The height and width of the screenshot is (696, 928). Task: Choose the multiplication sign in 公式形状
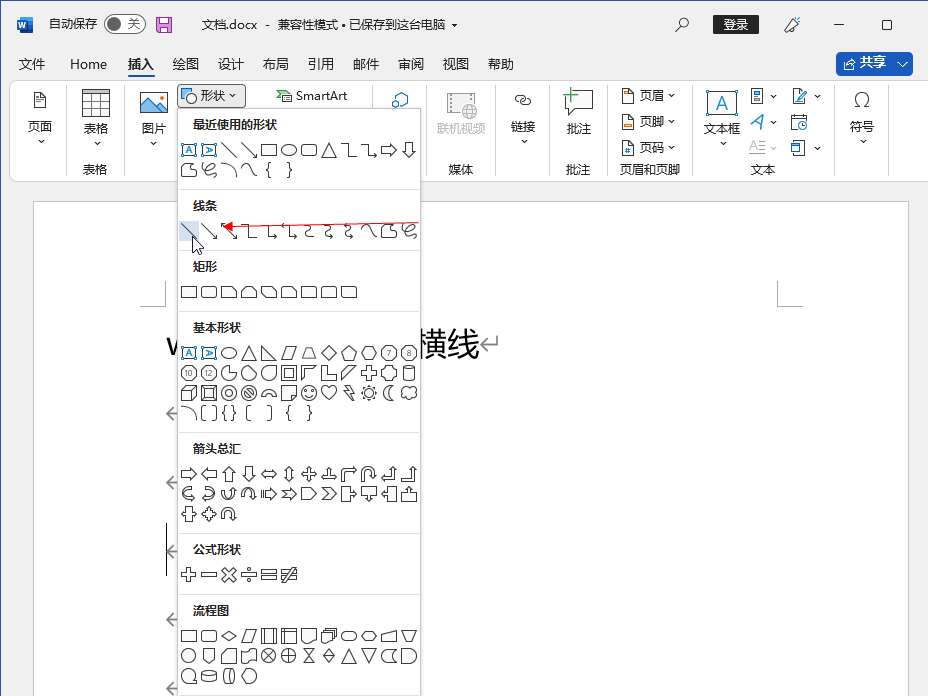click(x=229, y=575)
